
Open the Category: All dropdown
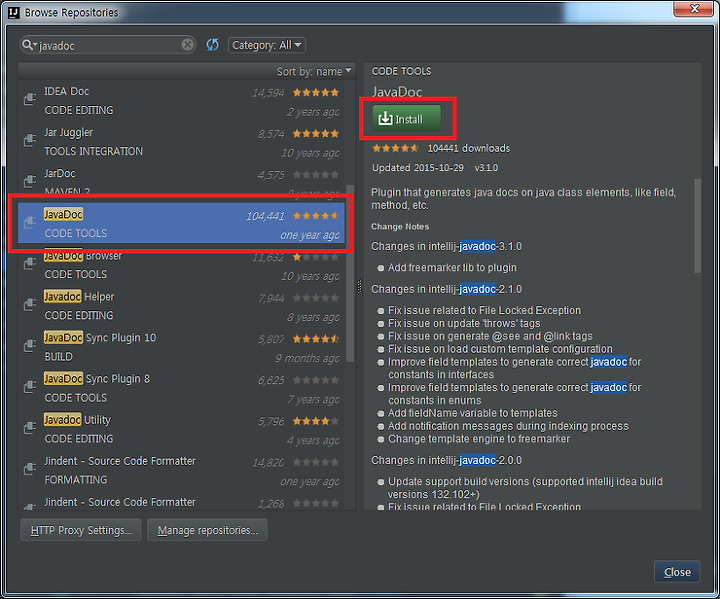(x=266, y=45)
